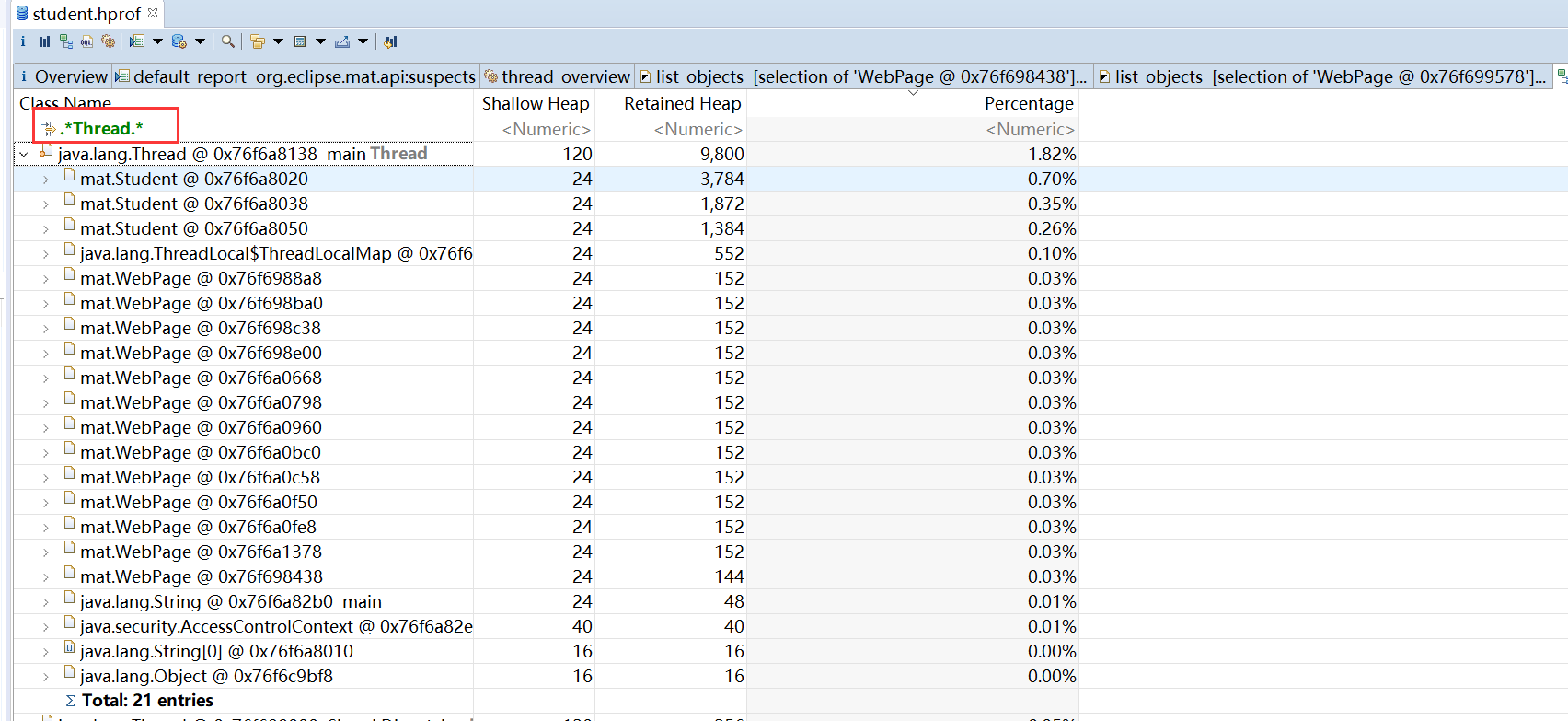Click the main Thread object icon in tree
The image size is (1568, 721).
click(x=45, y=152)
